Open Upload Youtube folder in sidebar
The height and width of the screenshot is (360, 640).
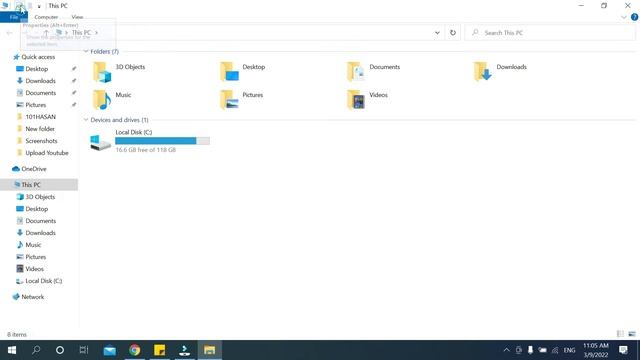(47, 153)
